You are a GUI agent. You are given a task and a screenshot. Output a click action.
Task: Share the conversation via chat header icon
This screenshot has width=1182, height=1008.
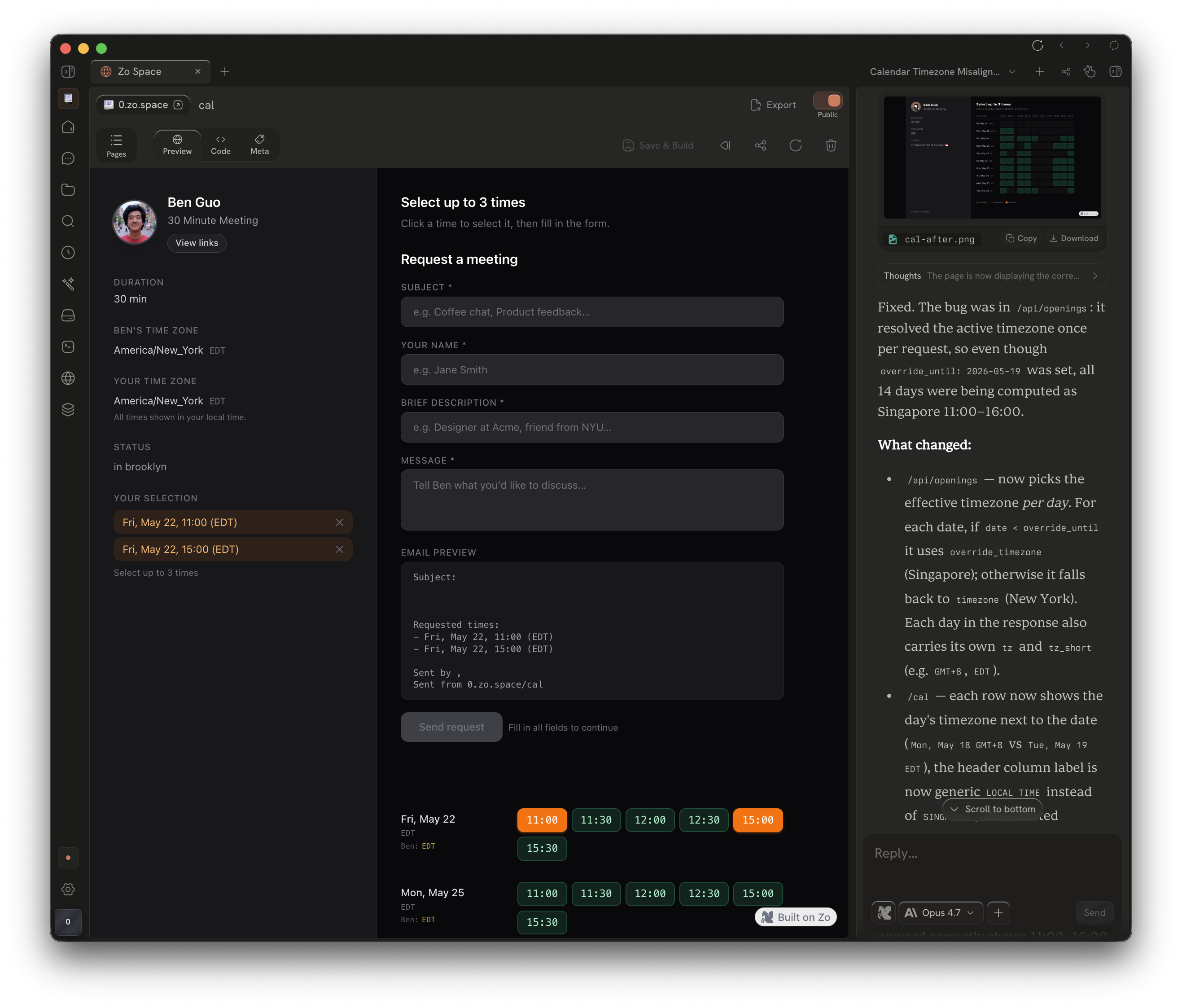1066,71
